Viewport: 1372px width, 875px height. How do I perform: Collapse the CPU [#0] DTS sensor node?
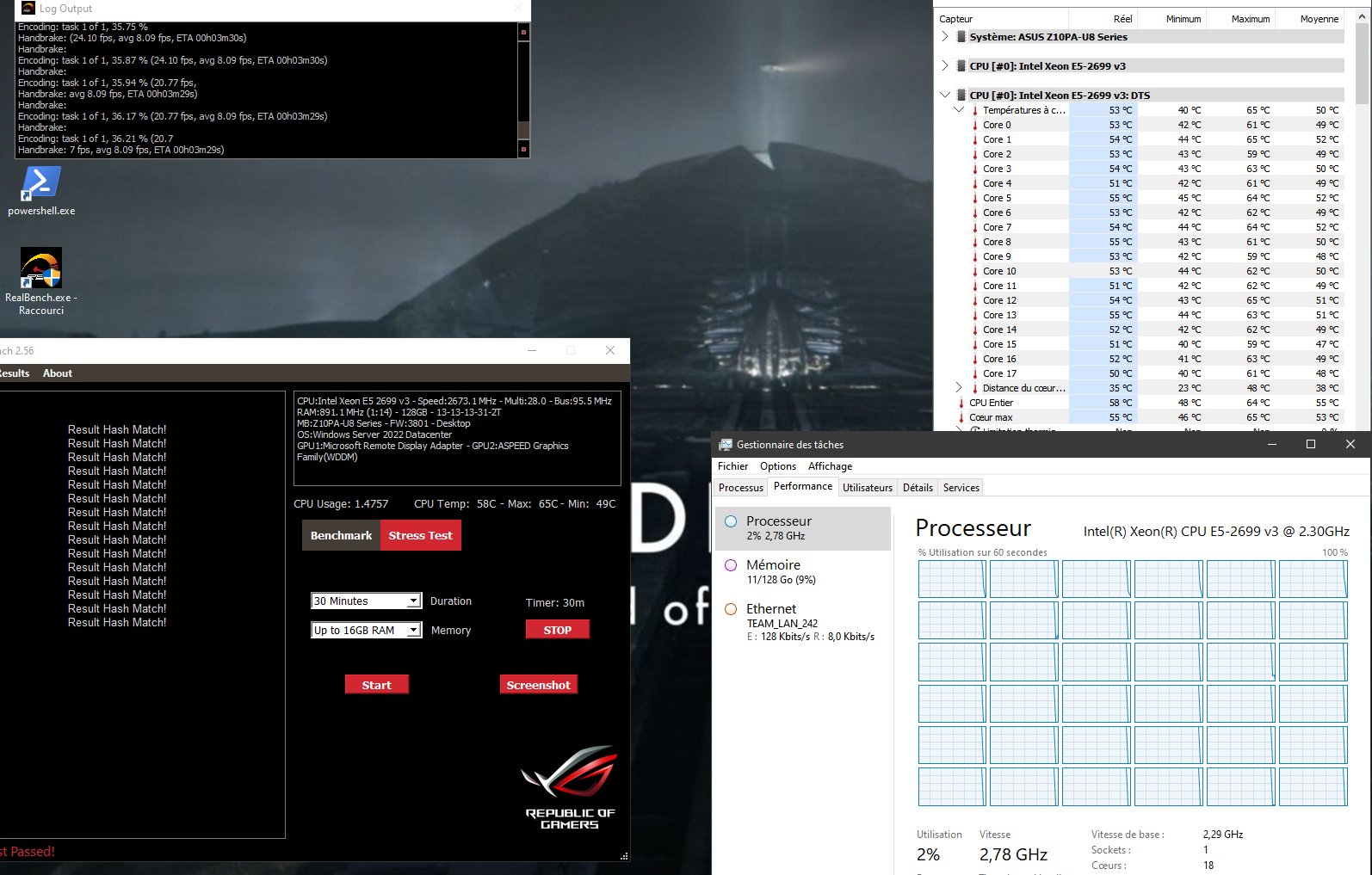[945, 96]
